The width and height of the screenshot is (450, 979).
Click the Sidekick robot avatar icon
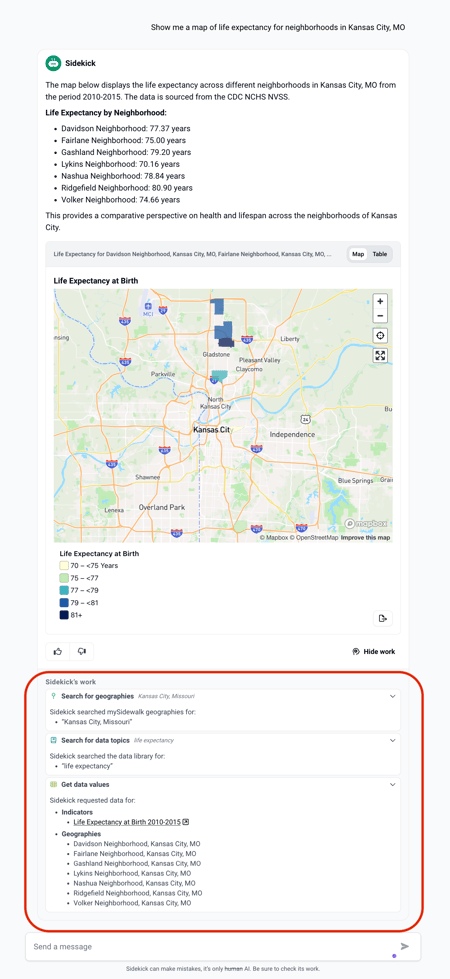tap(53, 63)
